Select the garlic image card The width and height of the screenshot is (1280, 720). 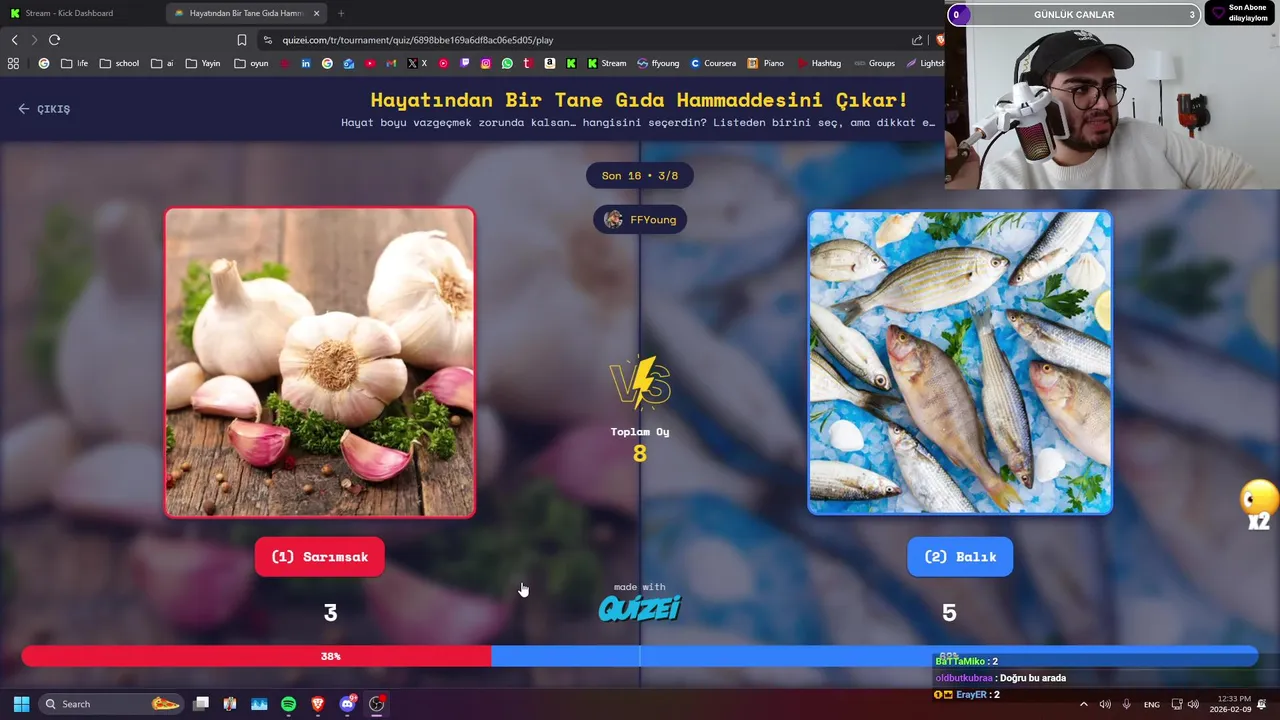[320, 362]
